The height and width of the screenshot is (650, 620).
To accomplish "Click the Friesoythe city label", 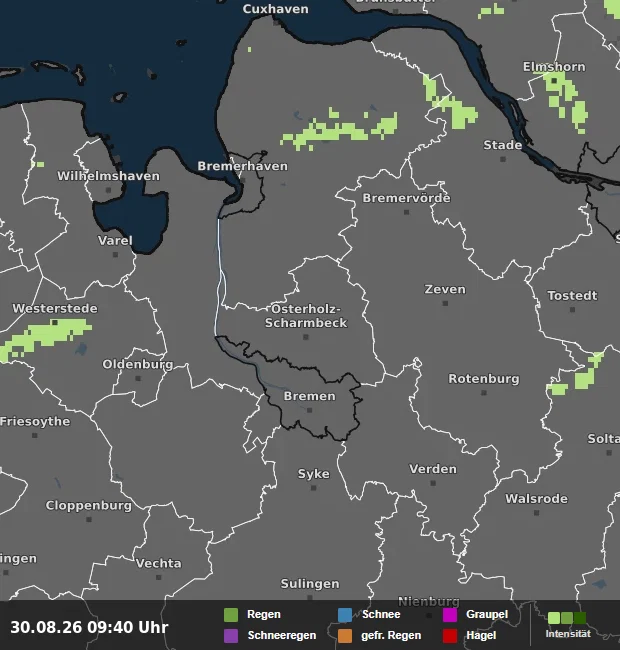I will click(35, 422).
